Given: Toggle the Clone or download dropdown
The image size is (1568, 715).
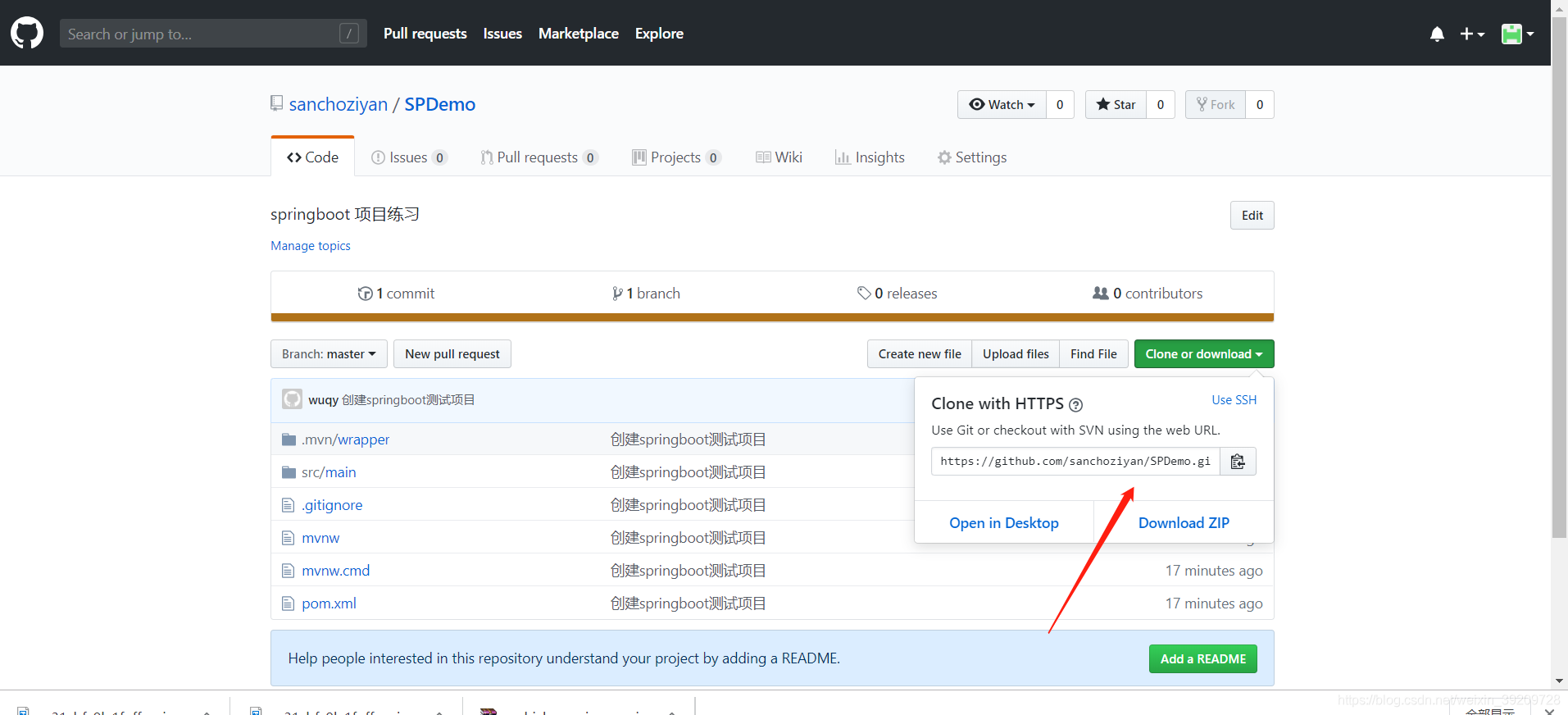Looking at the screenshot, I should (x=1204, y=354).
